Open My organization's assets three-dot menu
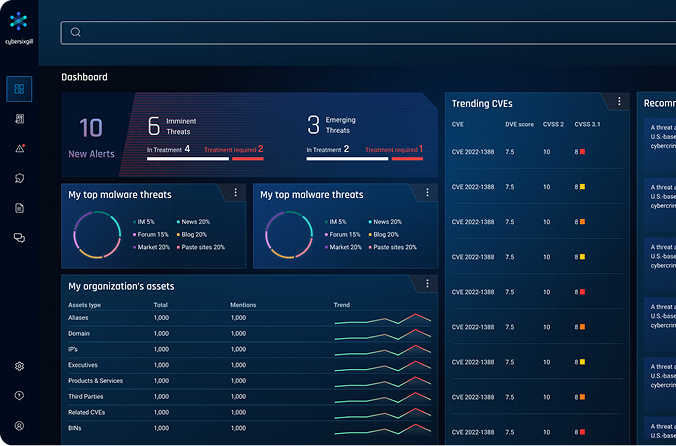676x446 pixels. (x=427, y=284)
